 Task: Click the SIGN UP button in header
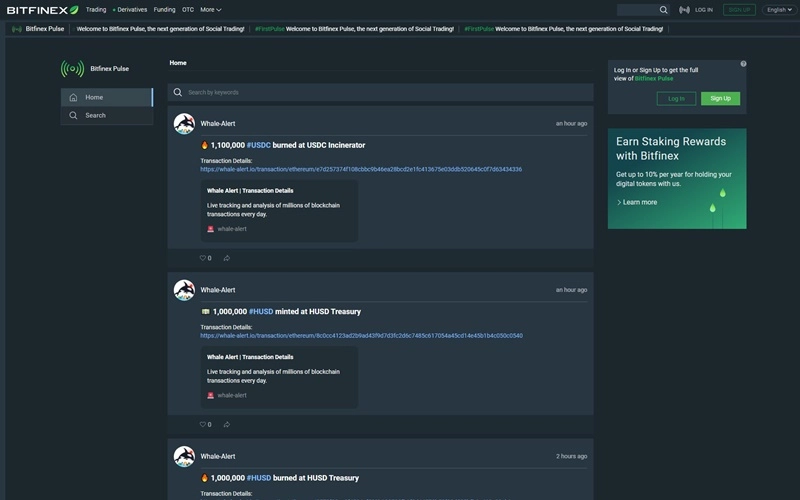pyautogui.click(x=739, y=10)
